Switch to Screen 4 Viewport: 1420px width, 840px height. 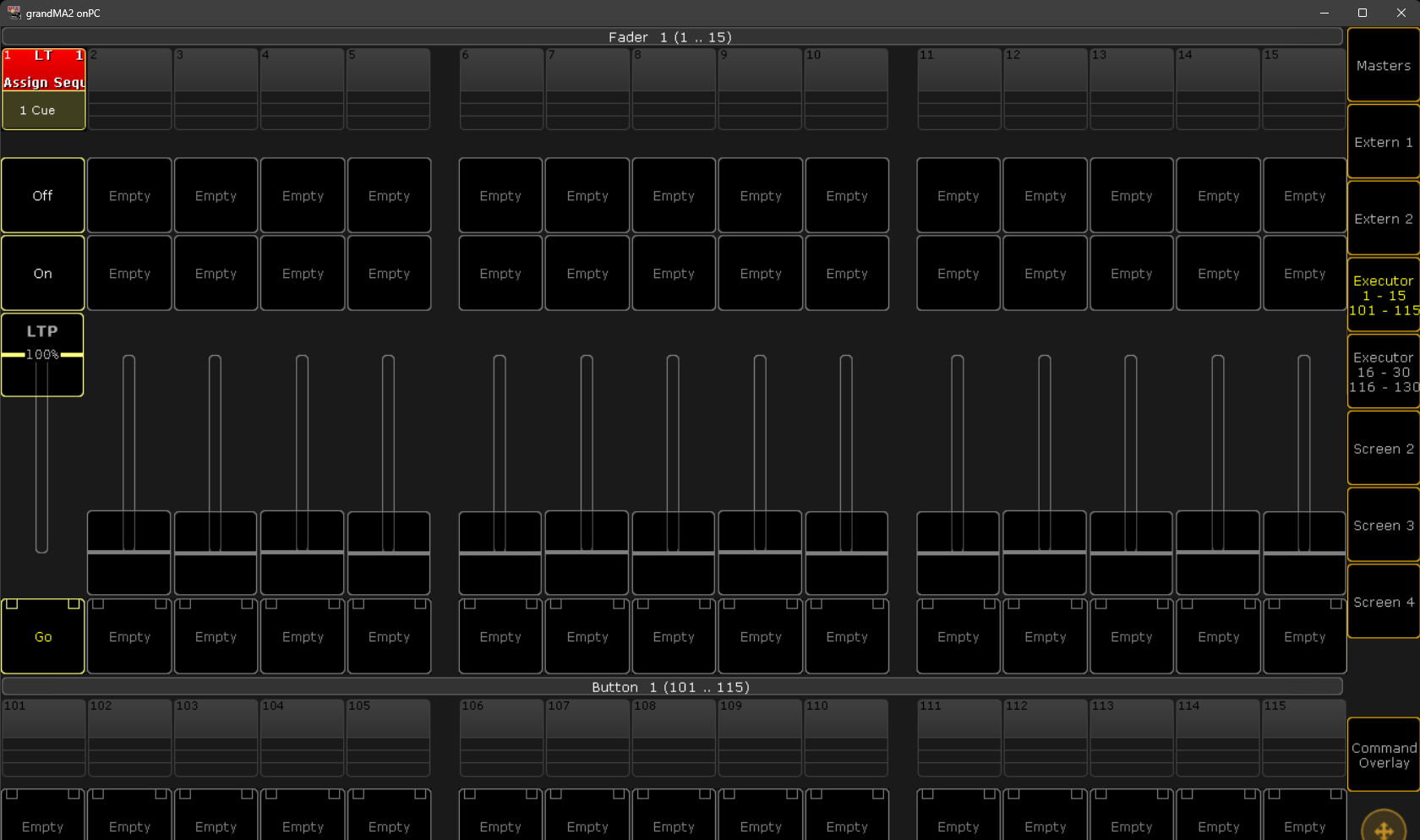(1384, 602)
